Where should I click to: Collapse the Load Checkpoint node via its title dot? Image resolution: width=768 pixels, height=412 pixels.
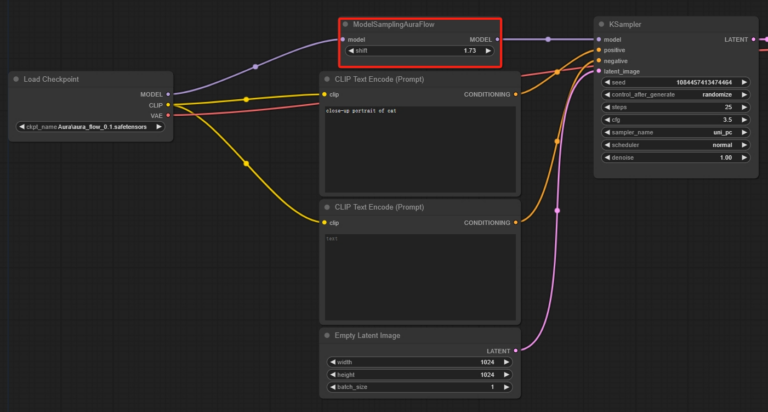pos(16,79)
